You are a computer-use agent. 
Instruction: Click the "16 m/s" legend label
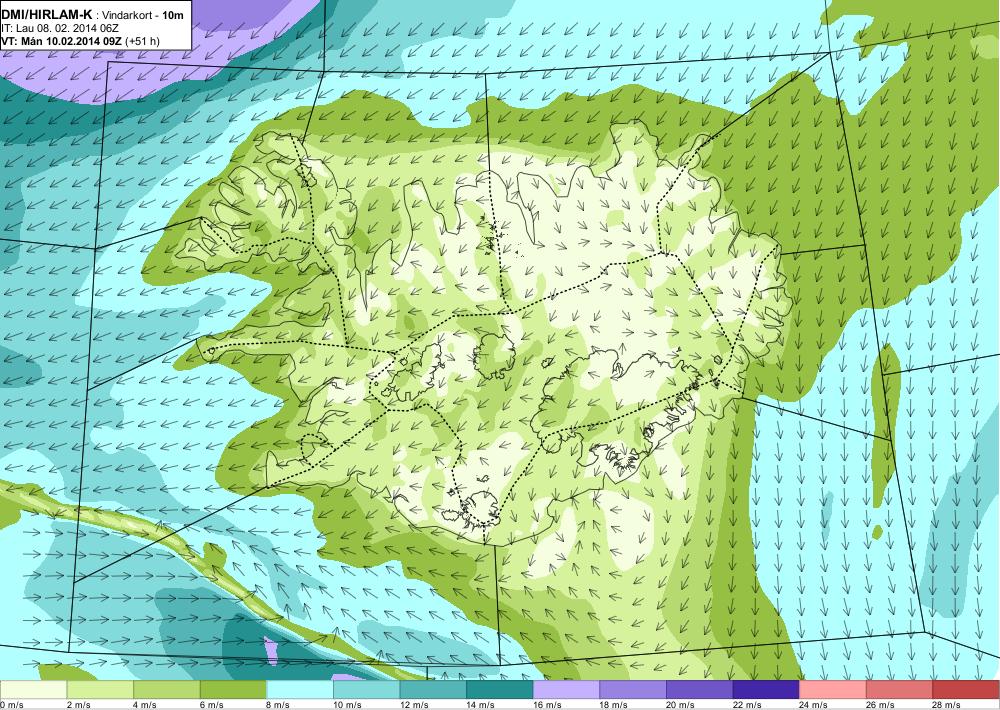pyautogui.click(x=547, y=705)
